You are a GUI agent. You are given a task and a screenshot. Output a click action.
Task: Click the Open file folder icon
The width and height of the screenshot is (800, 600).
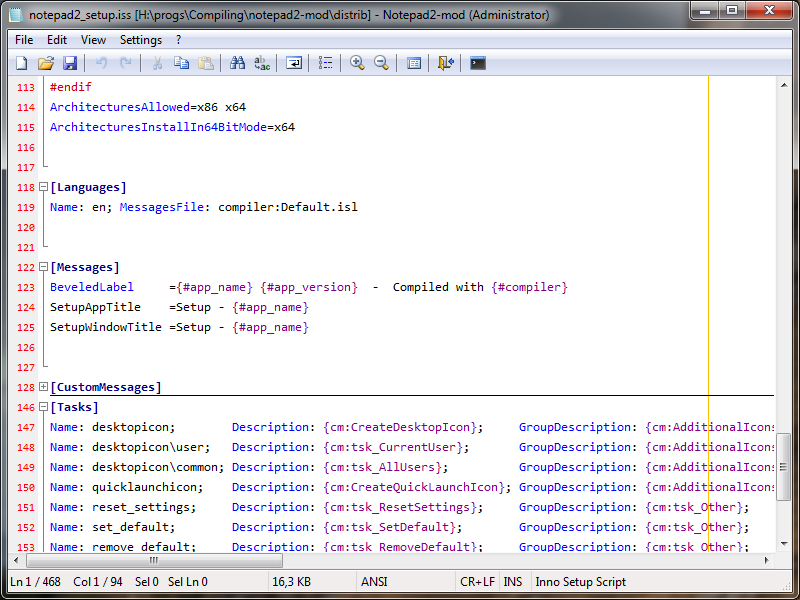(46, 63)
